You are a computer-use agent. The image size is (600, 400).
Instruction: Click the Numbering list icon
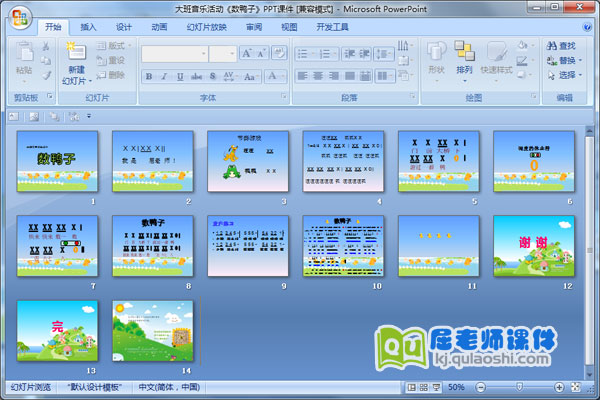pyautogui.click(x=327, y=54)
